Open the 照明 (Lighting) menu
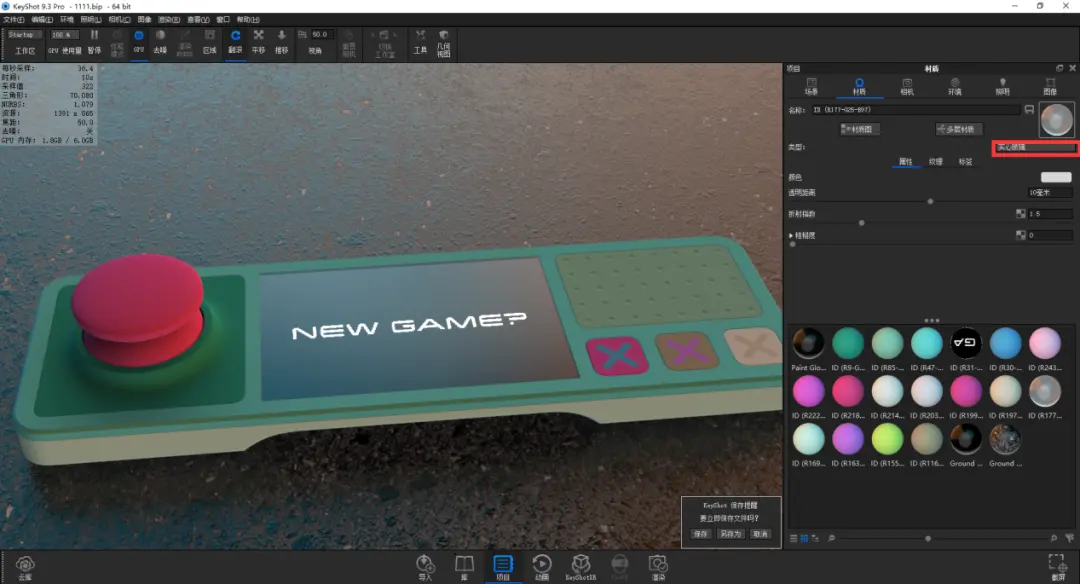 tap(90, 19)
